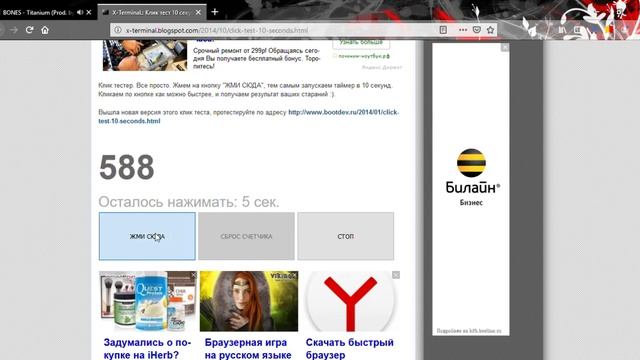
Task: Close the X-Terminal click test tab
Action: click(x=198, y=12)
